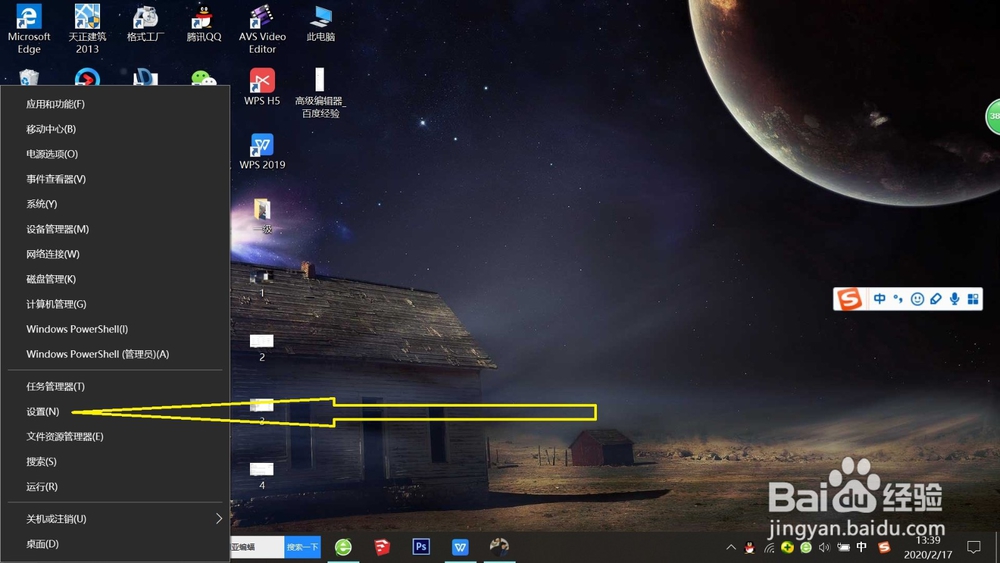Open the green 360 browser taskbar icon

[x=343, y=547]
